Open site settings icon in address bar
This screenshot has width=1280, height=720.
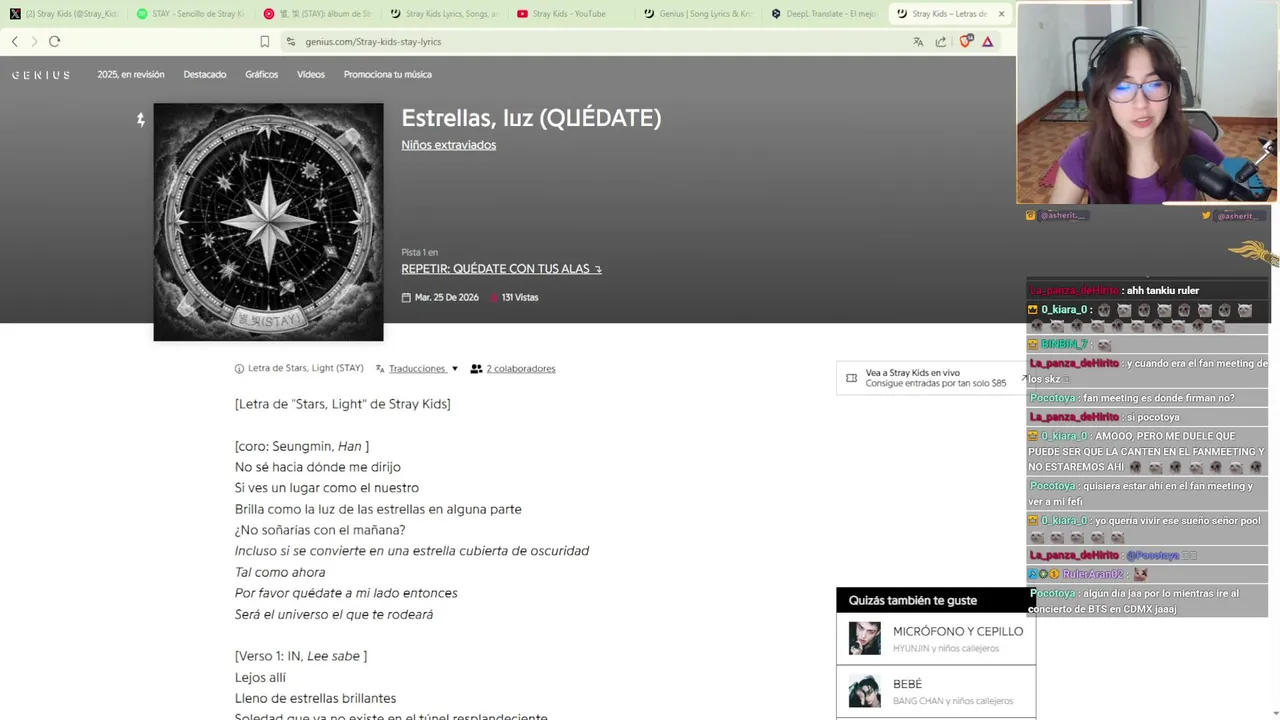click(290, 42)
